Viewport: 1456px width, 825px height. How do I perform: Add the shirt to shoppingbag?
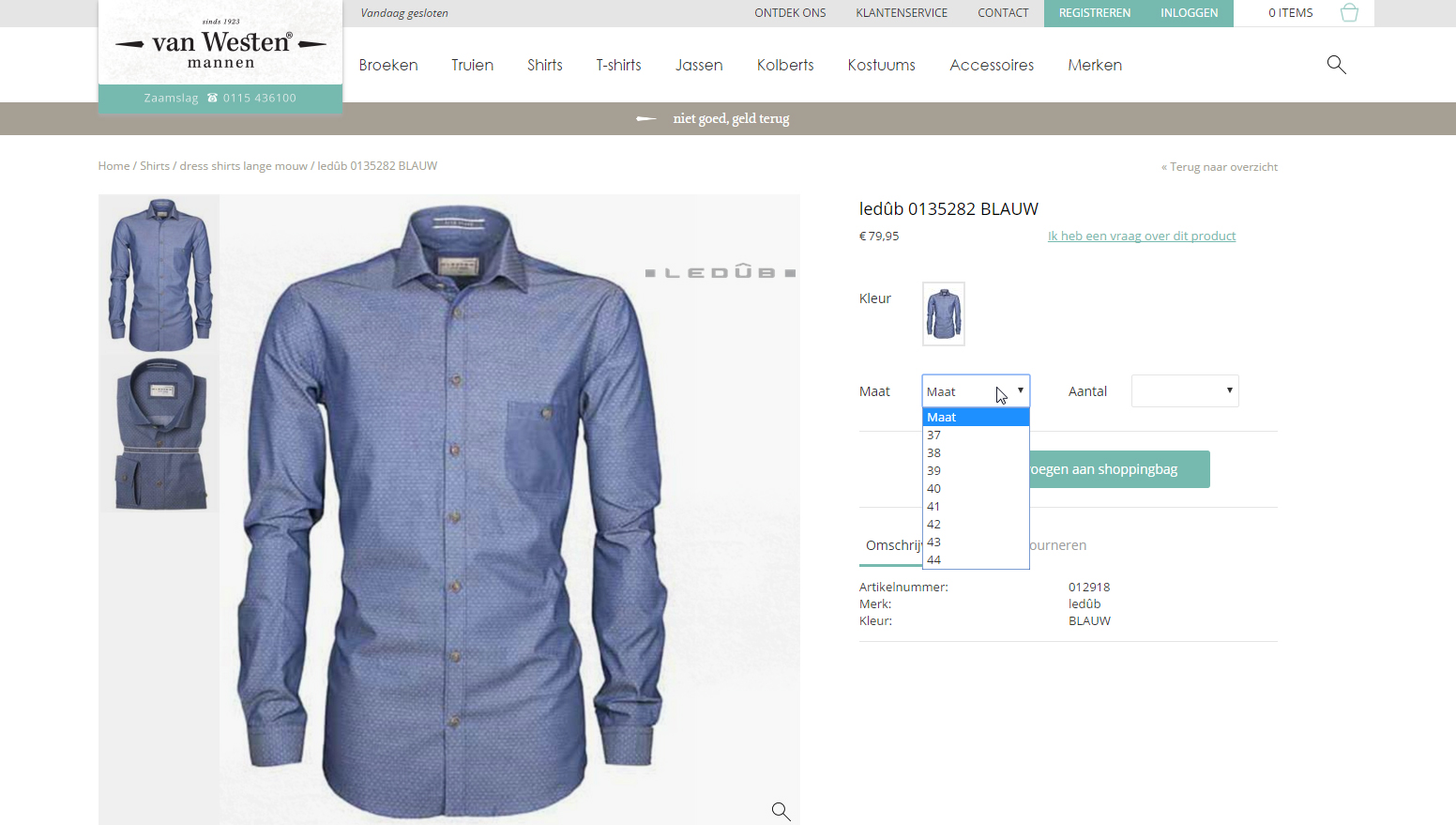(1119, 469)
